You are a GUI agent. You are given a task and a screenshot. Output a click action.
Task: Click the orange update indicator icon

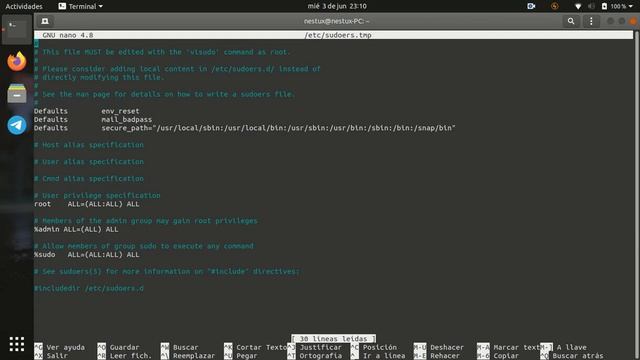554,6
